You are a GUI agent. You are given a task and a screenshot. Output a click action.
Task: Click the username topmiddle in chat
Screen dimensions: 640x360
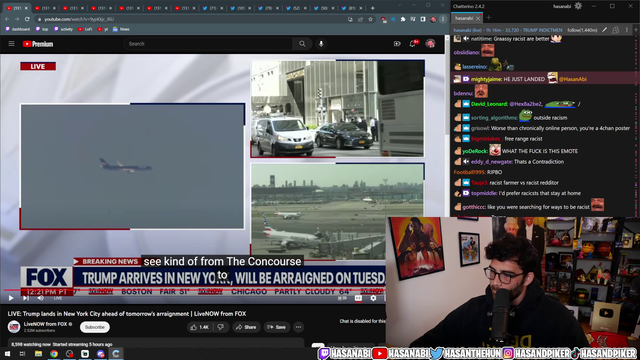(x=484, y=193)
